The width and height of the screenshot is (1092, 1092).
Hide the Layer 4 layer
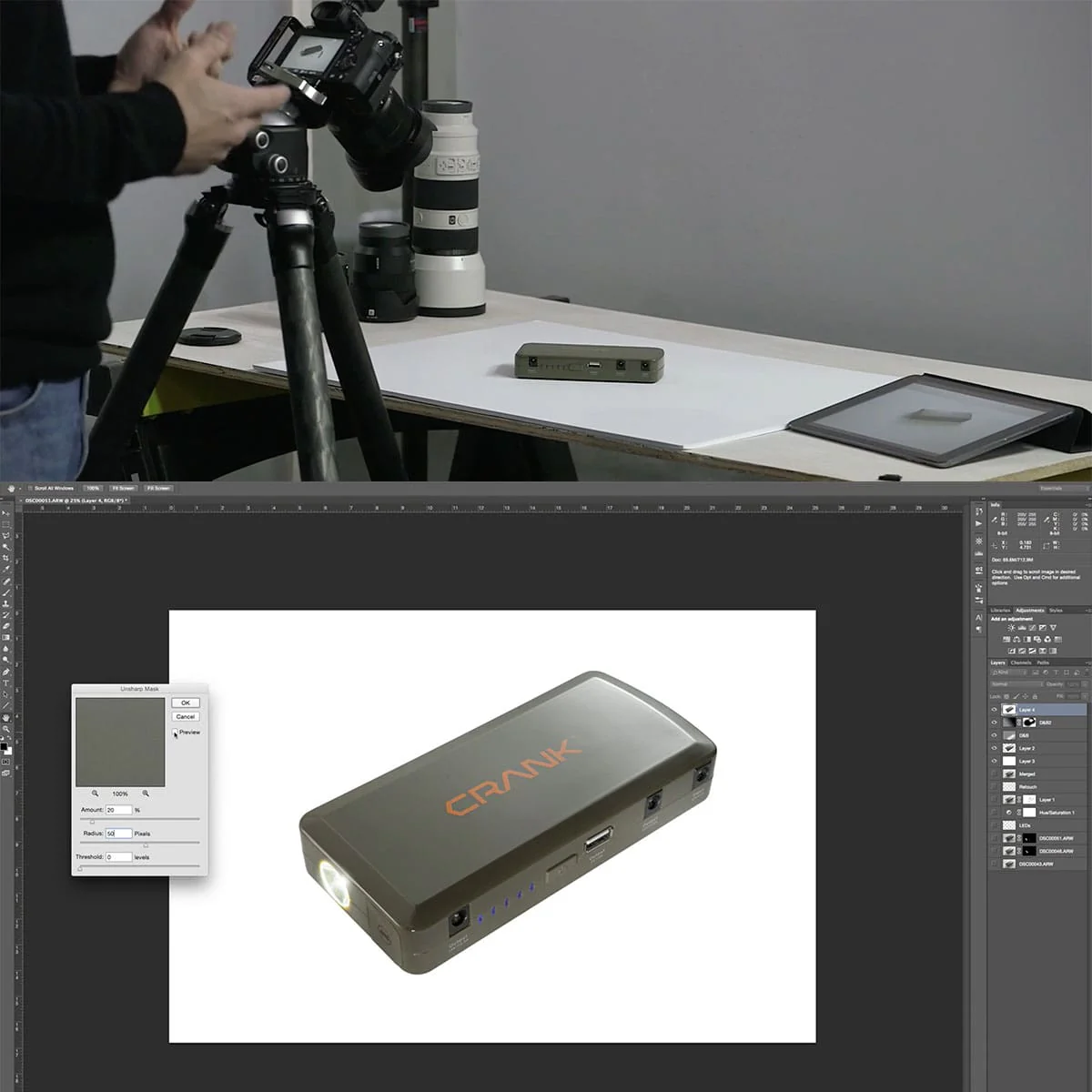(x=994, y=709)
